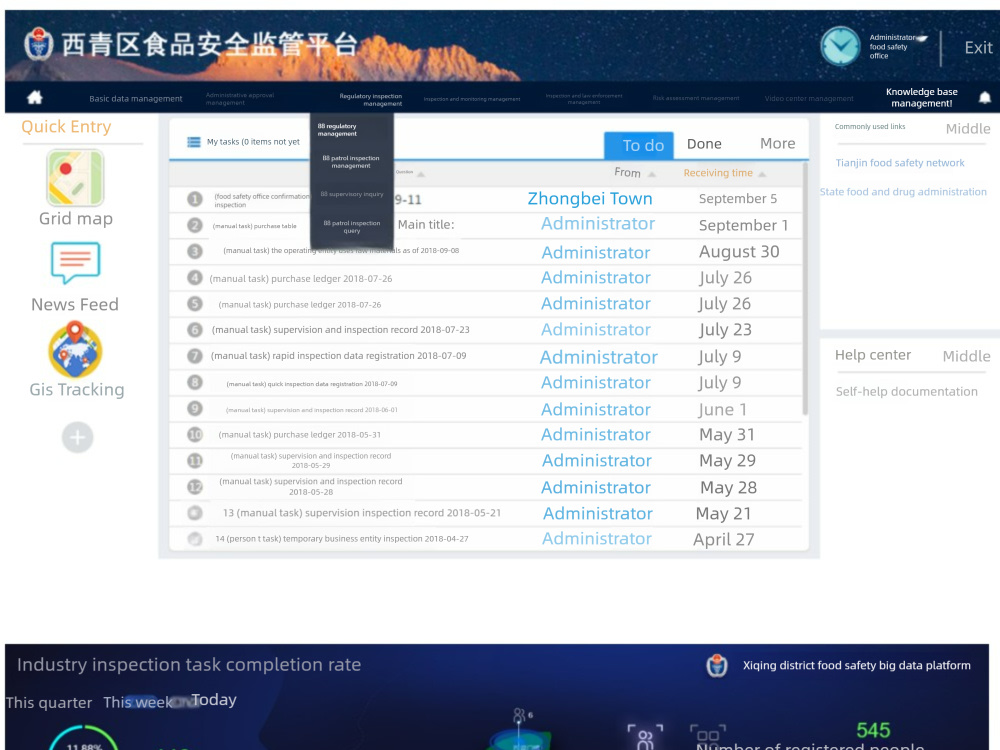1000x750 pixels.
Task: Click the platform emblem logo in header
Action: click(x=39, y=43)
